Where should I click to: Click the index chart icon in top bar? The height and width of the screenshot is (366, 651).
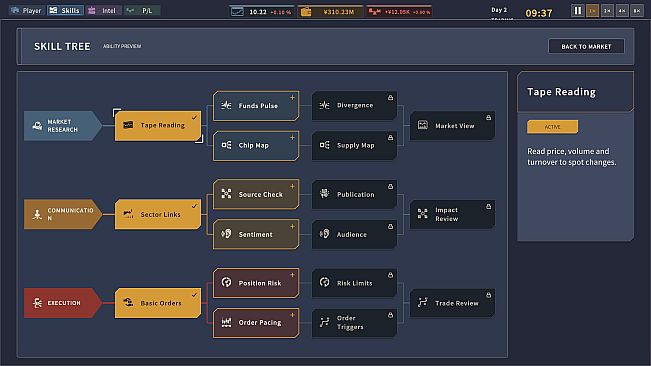pos(237,12)
